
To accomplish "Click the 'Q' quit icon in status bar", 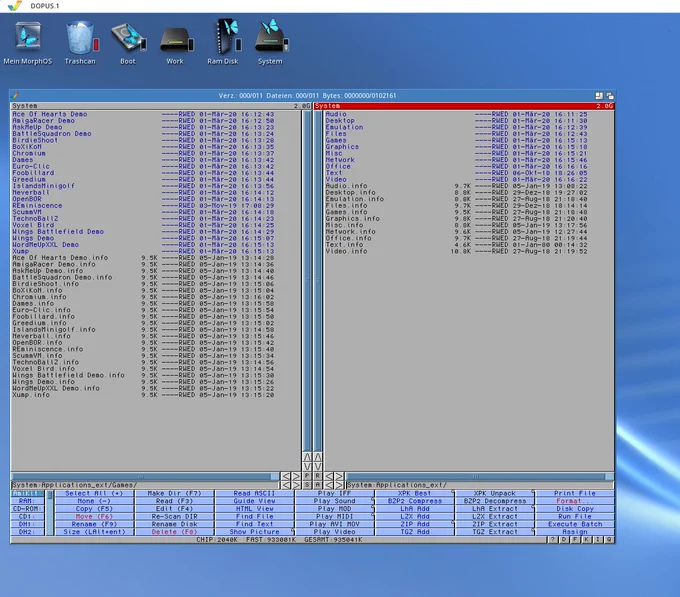I will click(x=609, y=540).
